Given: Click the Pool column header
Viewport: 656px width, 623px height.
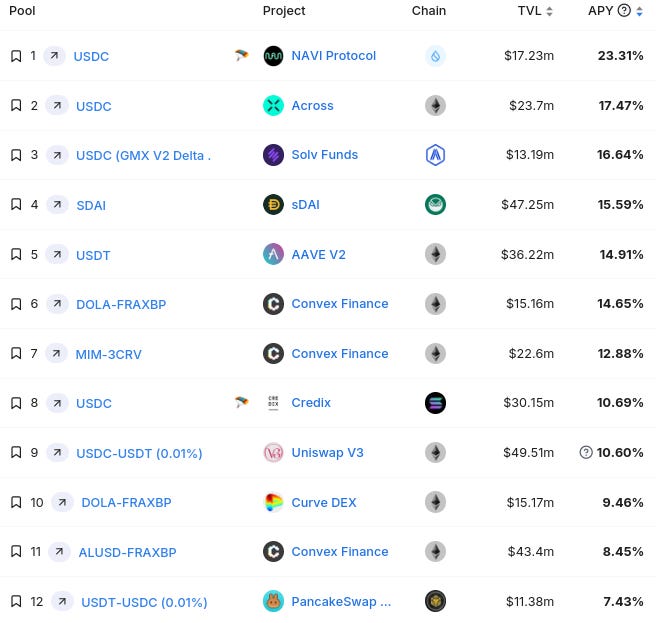Looking at the screenshot, I should (x=22, y=10).
